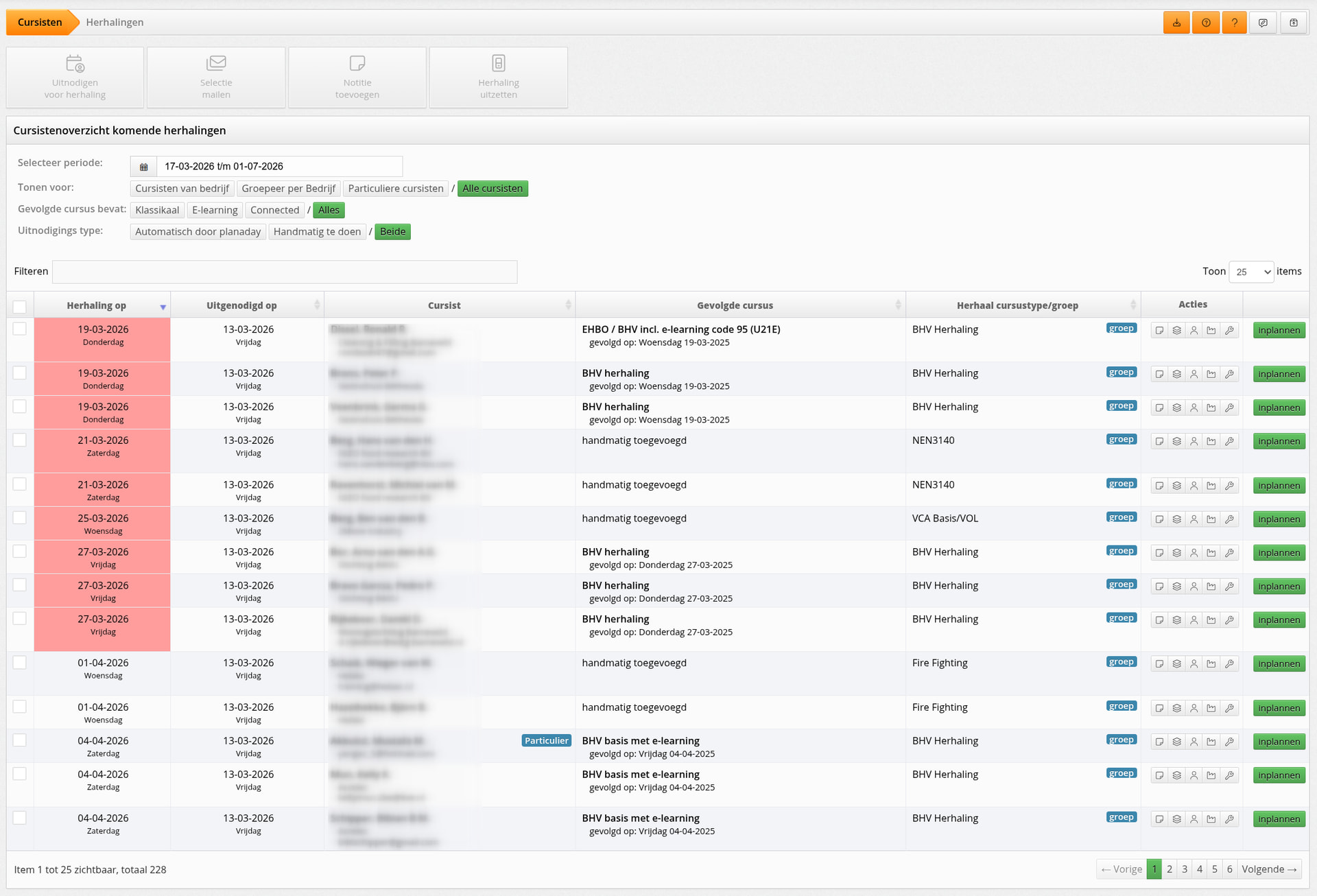Click the note icon in first row actions
This screenshot has height=896, width=1317.
click(1159, 331)
